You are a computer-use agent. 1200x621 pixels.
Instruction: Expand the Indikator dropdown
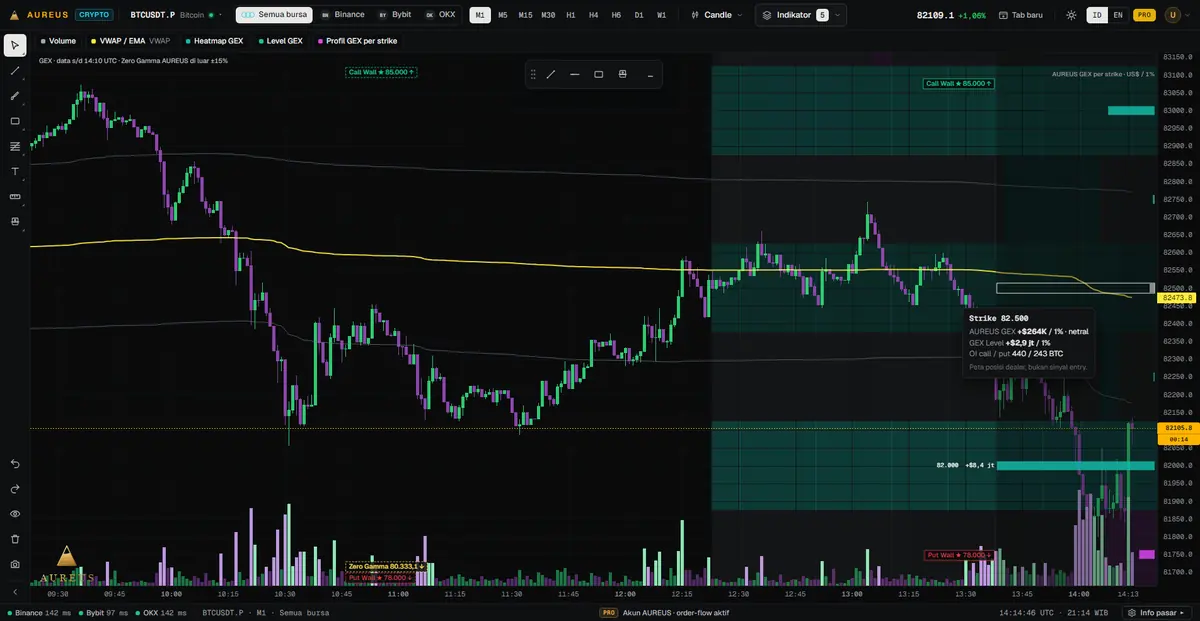801,15
